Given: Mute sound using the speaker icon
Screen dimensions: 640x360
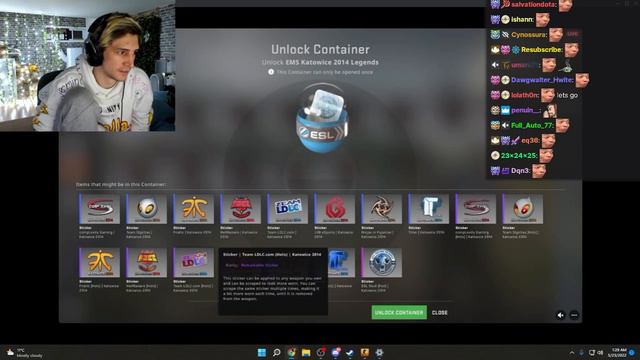Looking at the screenshot, I should (560, 315).
